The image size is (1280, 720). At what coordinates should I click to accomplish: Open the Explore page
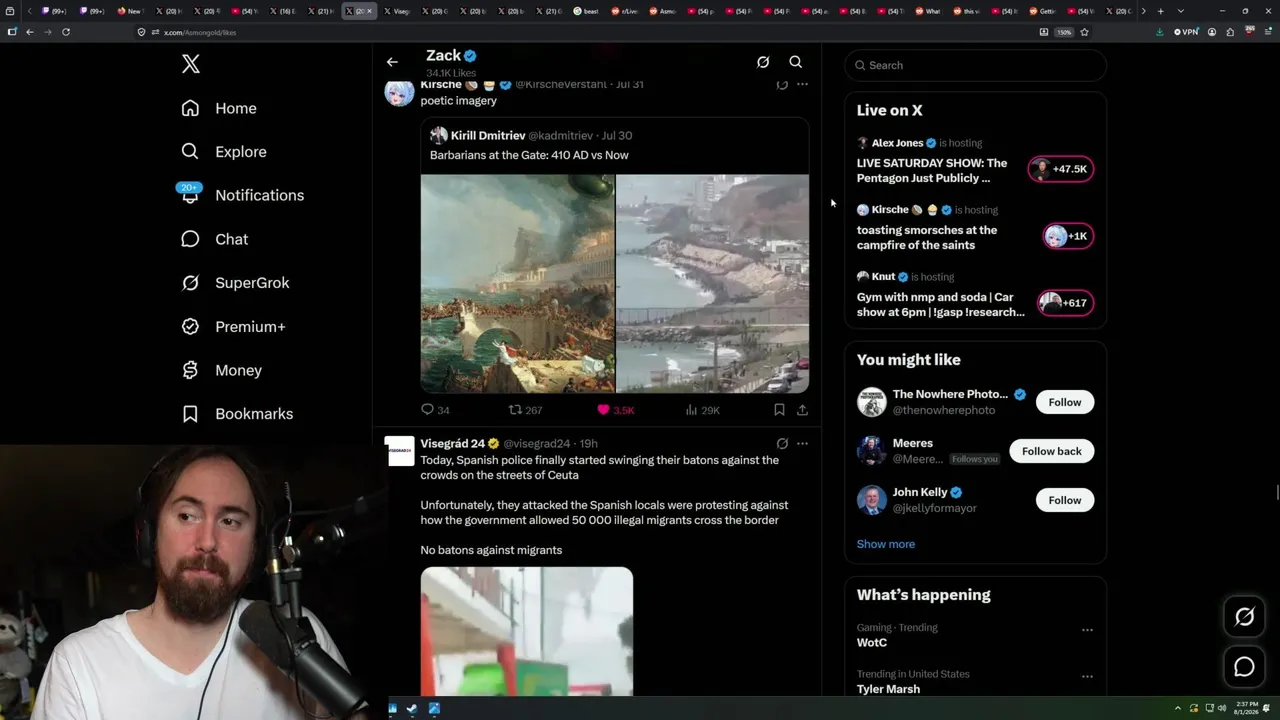point(224,152)
